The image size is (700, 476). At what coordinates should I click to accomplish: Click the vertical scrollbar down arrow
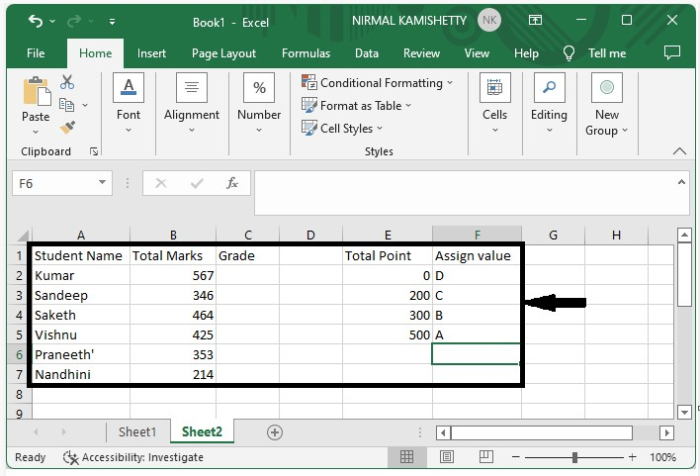(684, 412)
